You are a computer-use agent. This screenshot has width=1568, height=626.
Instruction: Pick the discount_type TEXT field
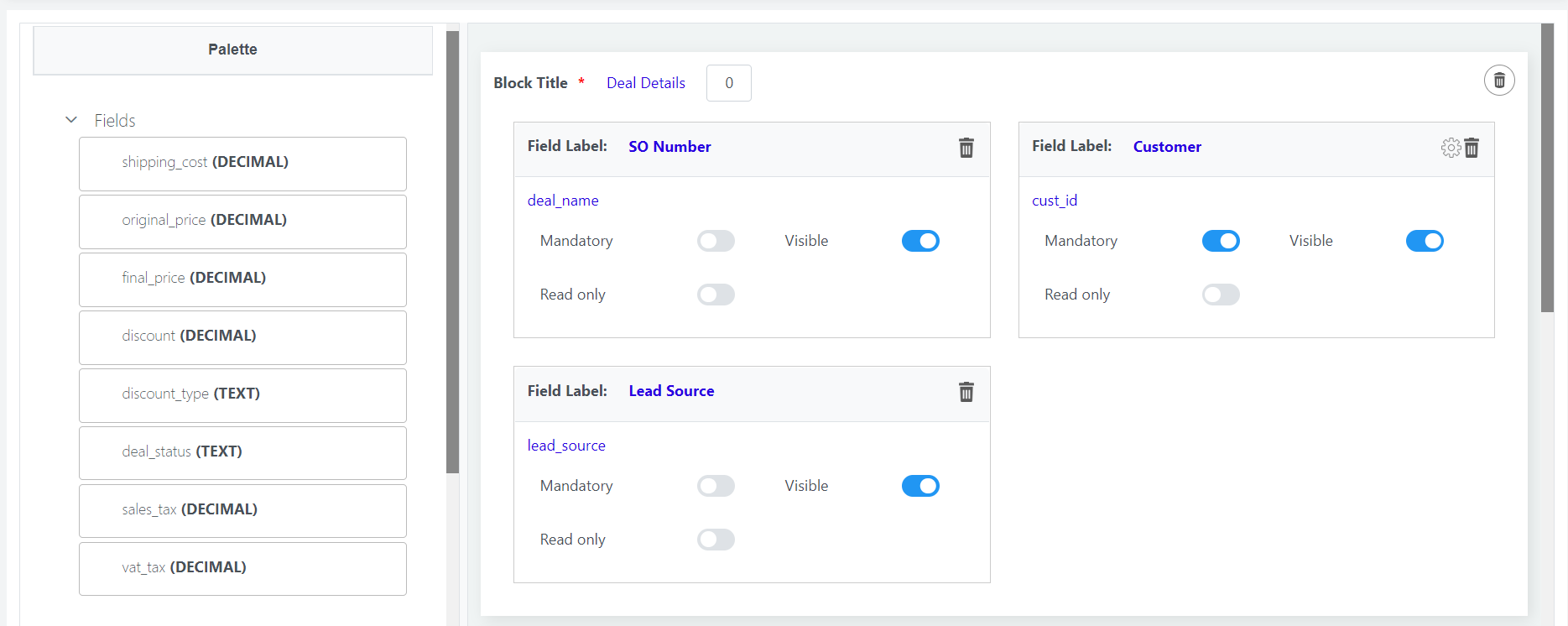(242, 395)
